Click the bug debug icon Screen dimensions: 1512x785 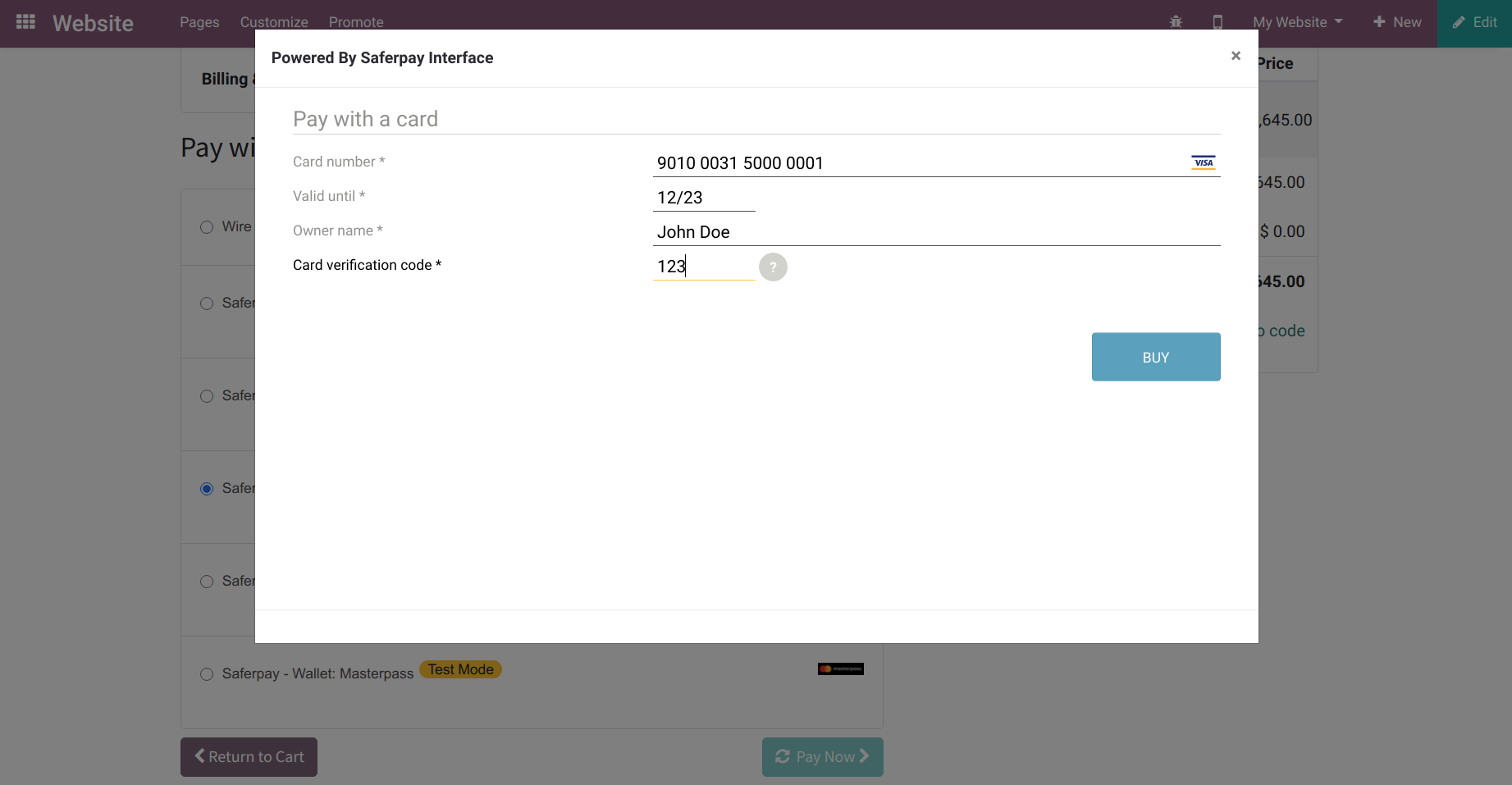[1176, 22]
